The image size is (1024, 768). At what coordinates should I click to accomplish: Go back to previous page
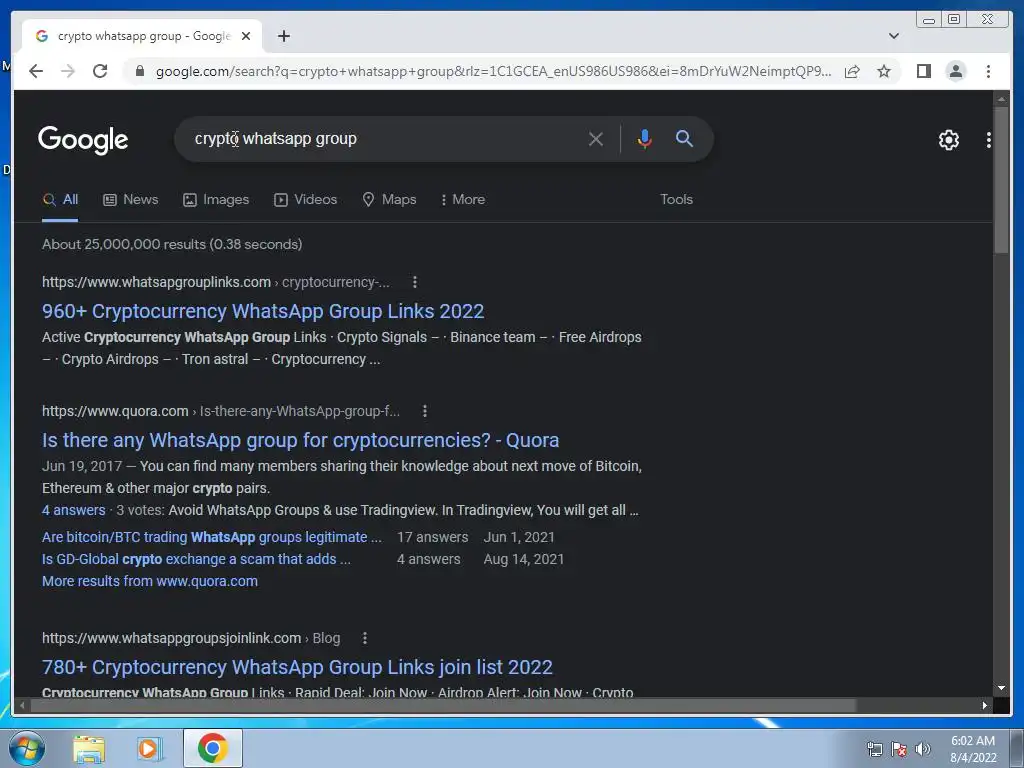[x=36, y=71]
